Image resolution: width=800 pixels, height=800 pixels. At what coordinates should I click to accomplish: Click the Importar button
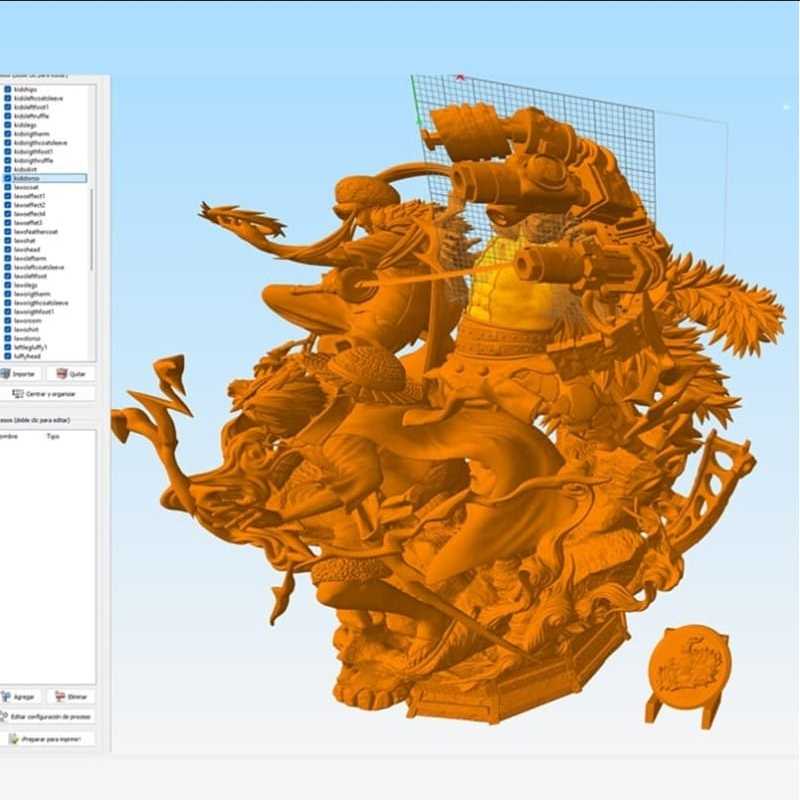[x=19, y=374]
